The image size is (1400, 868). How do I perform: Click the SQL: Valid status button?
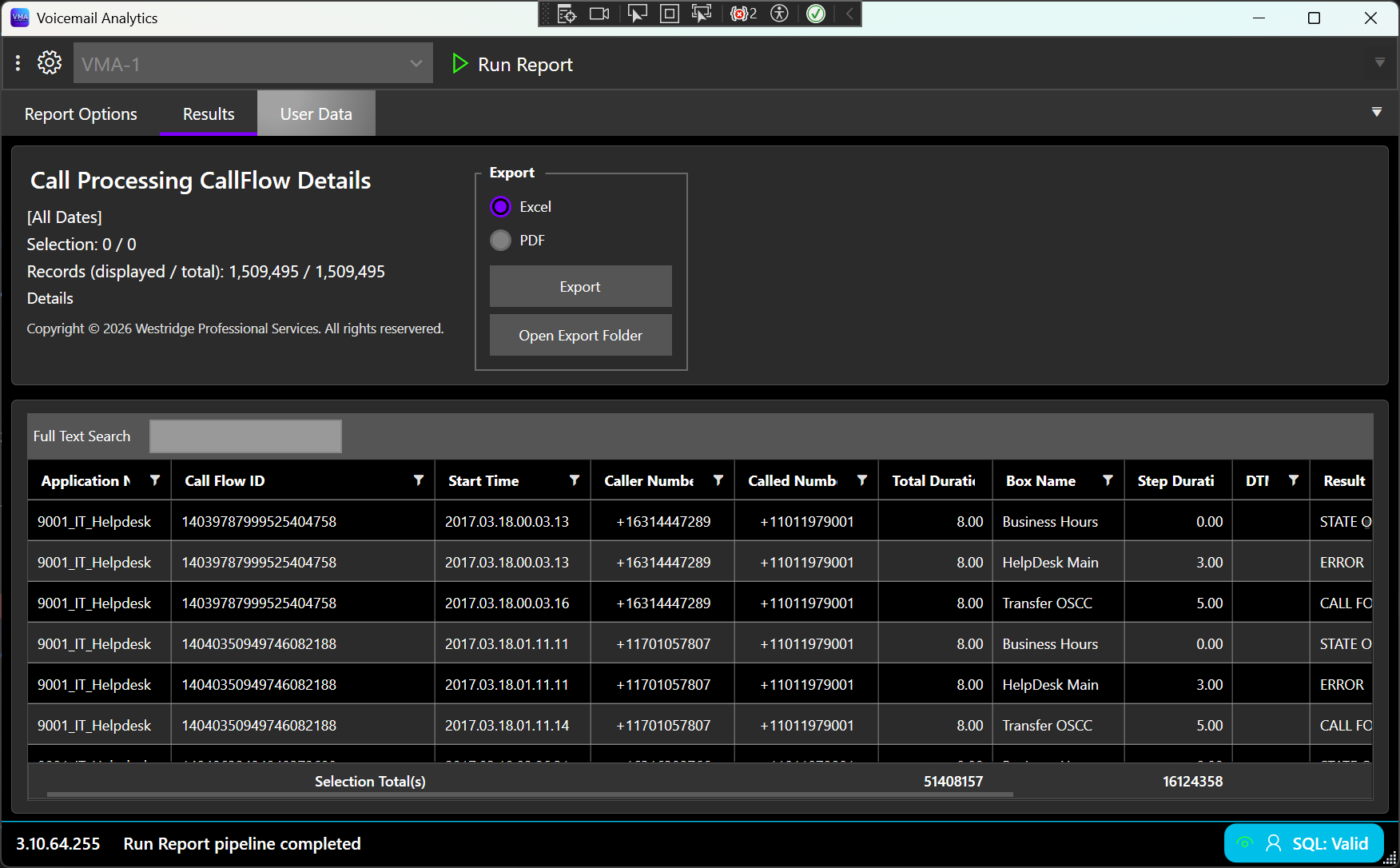pos(1304,843)
